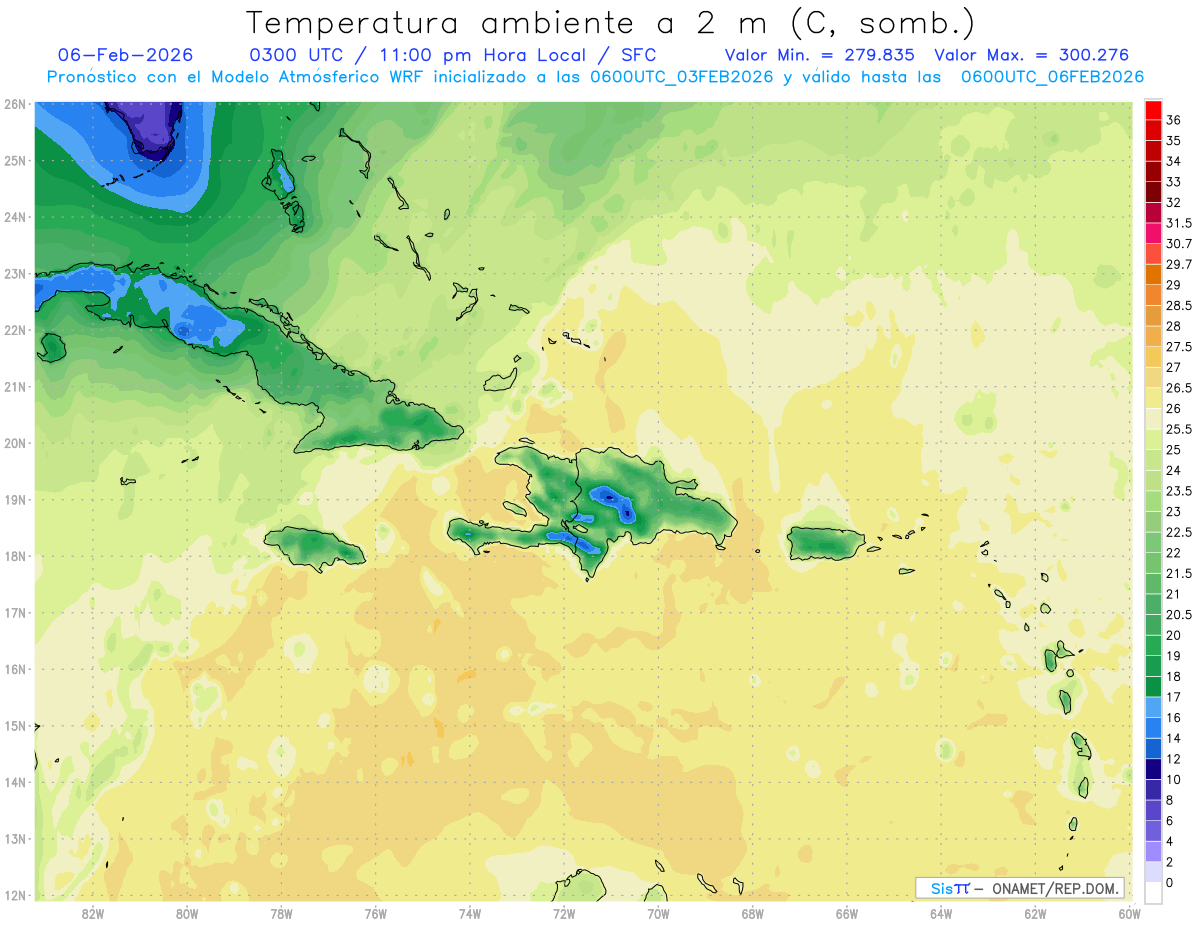Select the longitude label "62W"
Viewport: 1200px width, 927px height.
[x=1035, y=914]
